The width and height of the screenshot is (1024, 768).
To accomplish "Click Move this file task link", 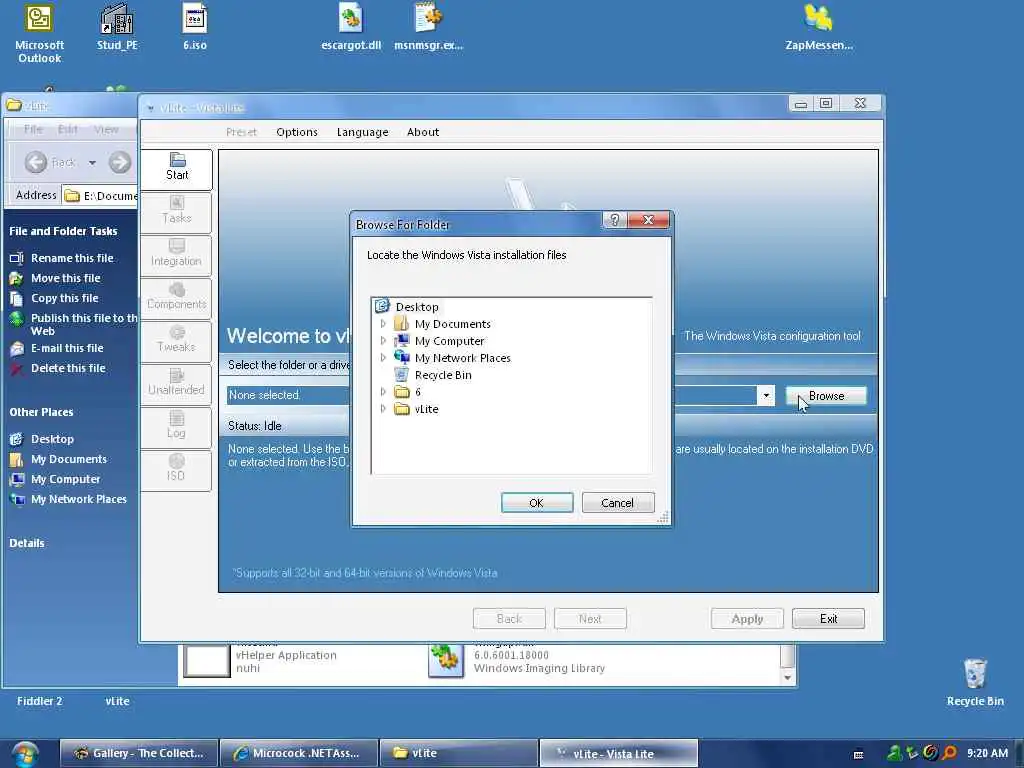I will coord(65,278).
